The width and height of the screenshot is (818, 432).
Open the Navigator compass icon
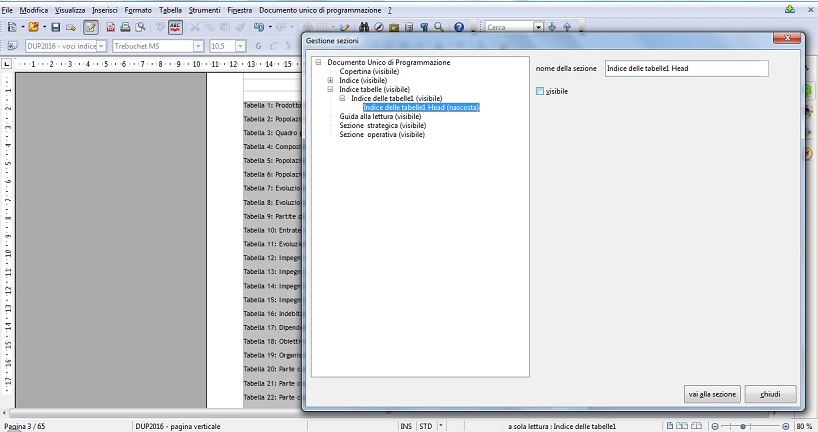click(x=380, y=27)
